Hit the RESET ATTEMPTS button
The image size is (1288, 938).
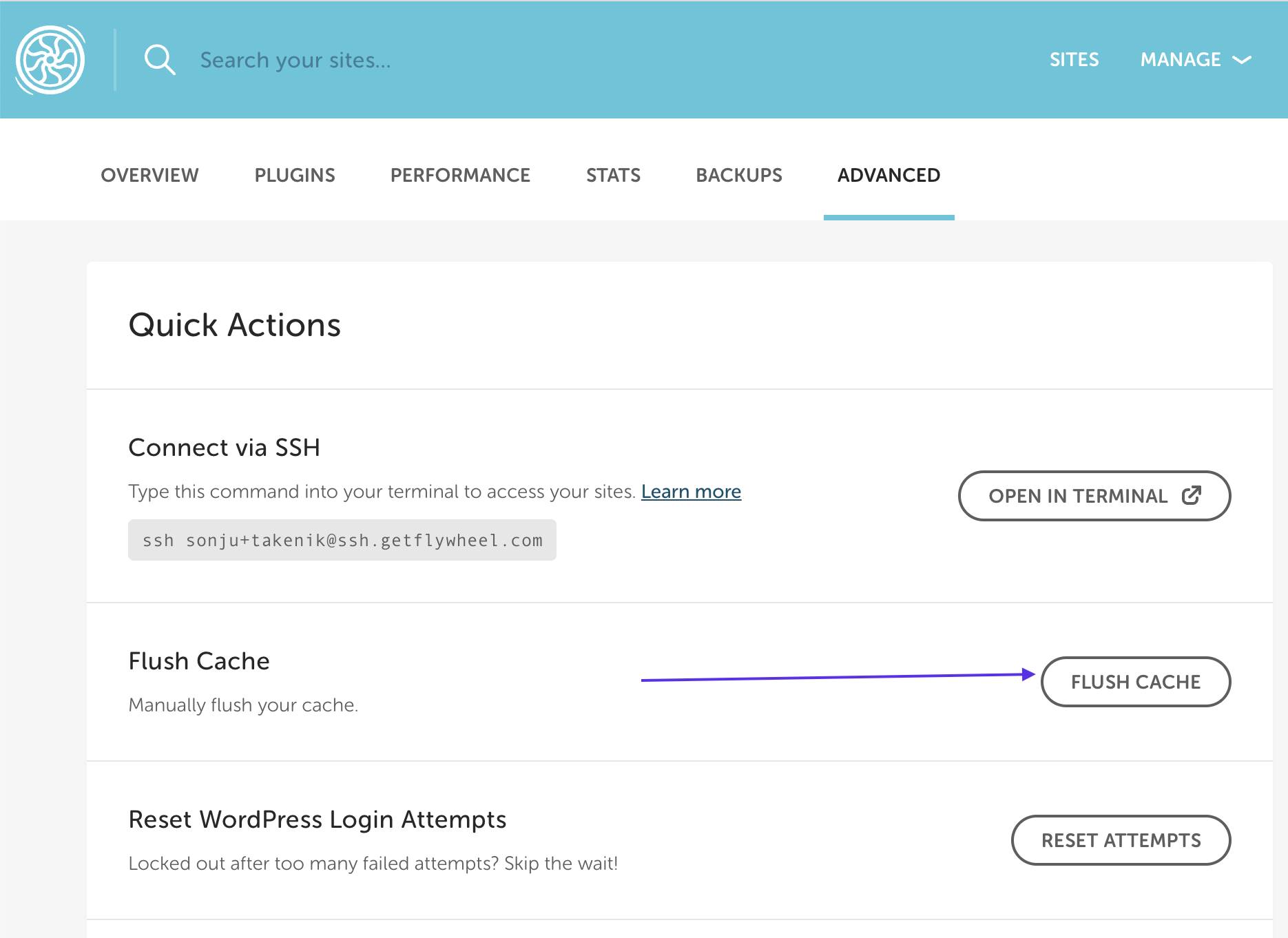(1121, 840)
